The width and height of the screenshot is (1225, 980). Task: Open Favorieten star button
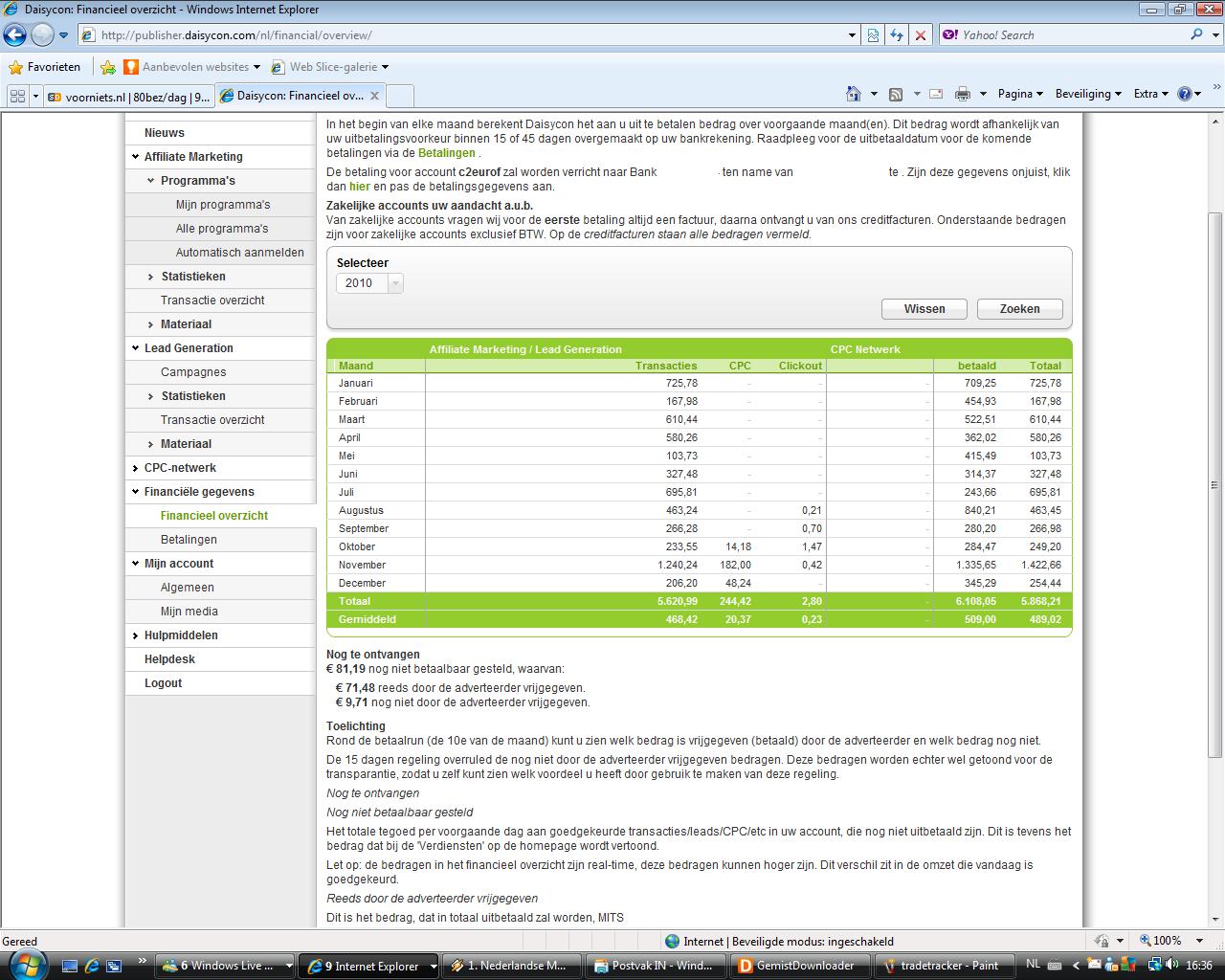coord(45,67)
